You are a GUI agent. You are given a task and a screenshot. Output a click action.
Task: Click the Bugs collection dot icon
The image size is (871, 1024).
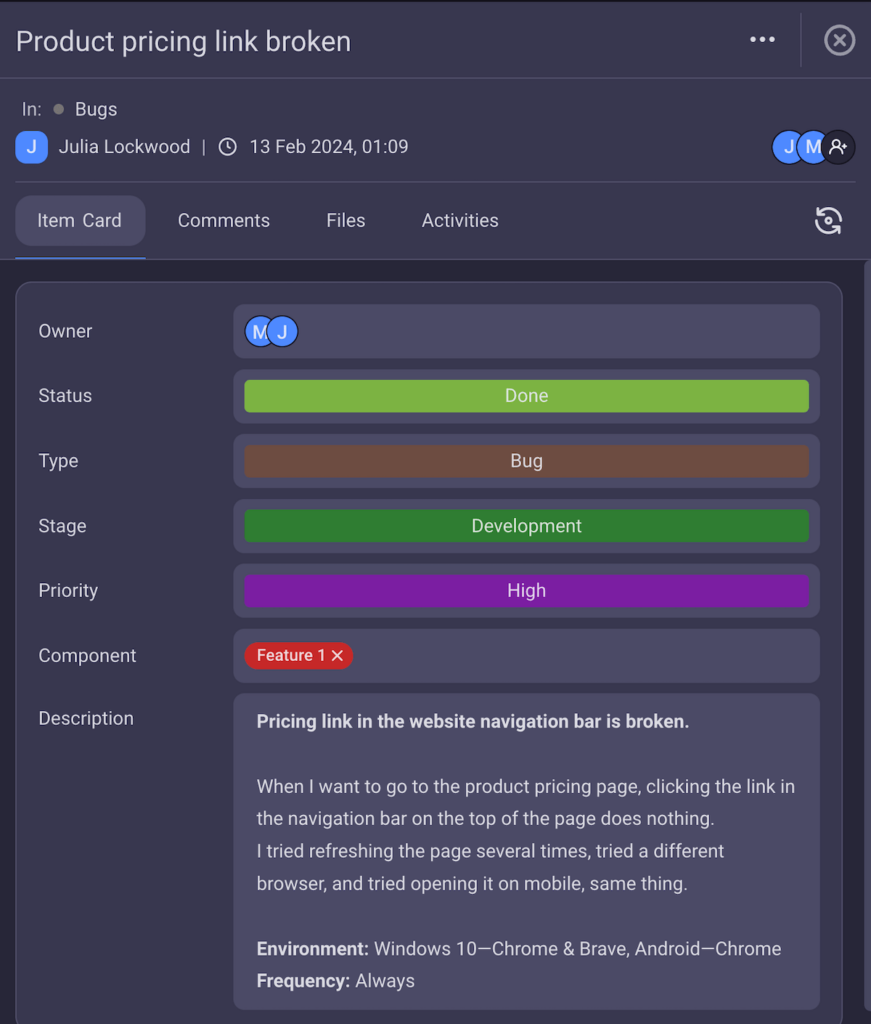[61, 110]
